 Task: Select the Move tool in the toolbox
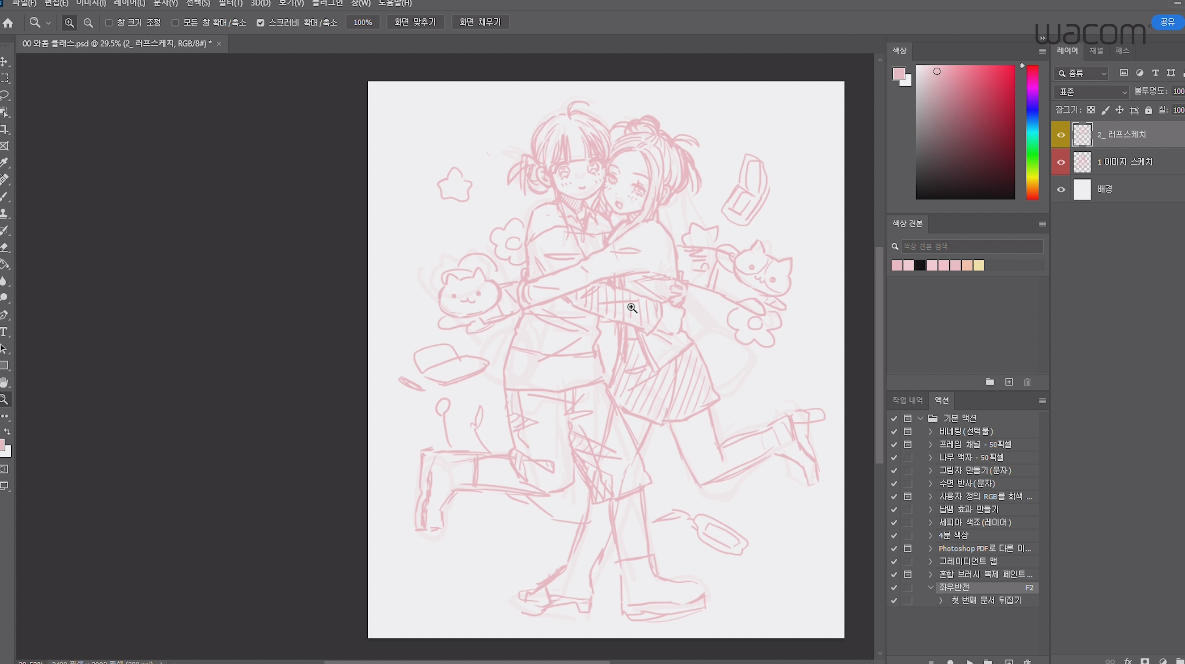click(4, 61)
